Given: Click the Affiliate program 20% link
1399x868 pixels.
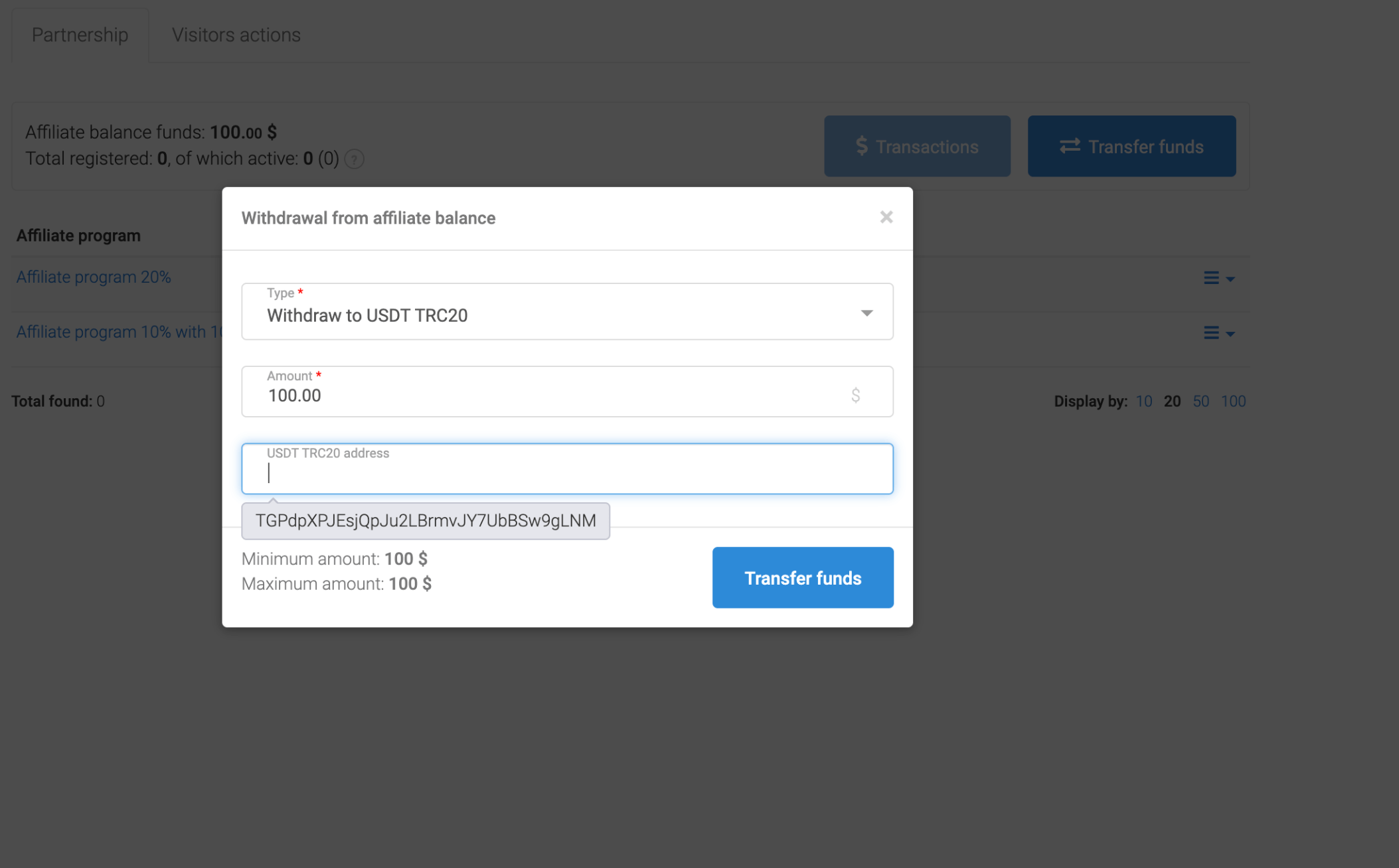Looking at the screenshot, I should click(94, 276).
